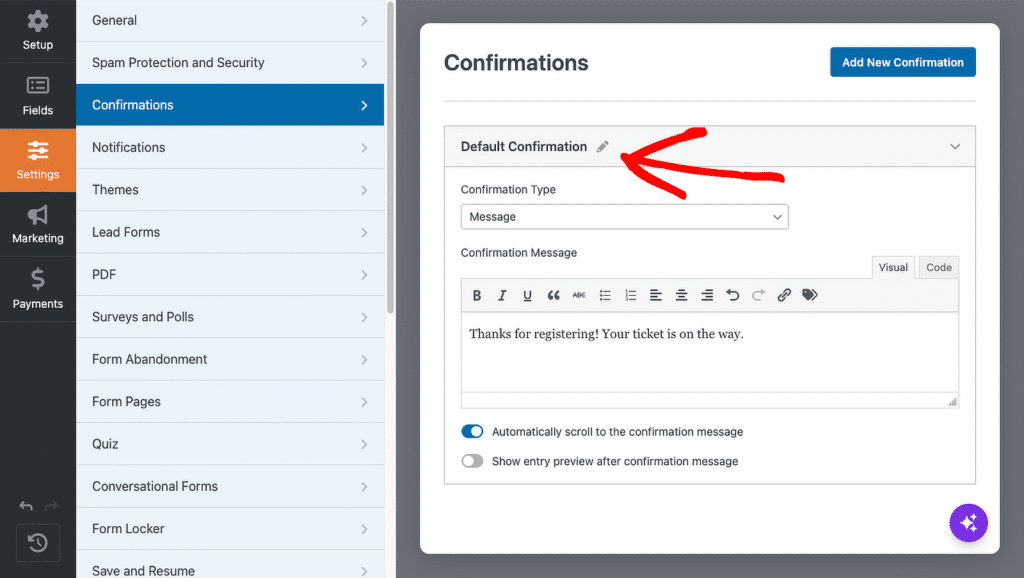
Task: Center align text in editor
Action: 681,295
